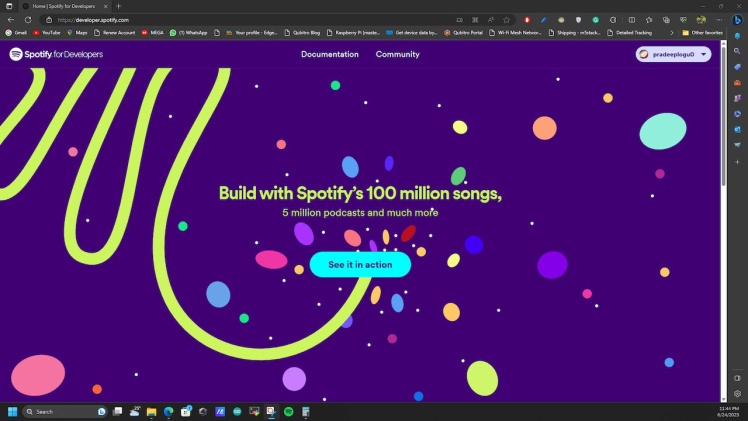
Task: Open the Edge sidebar Outlook icon
Action: tap(737, 129)
